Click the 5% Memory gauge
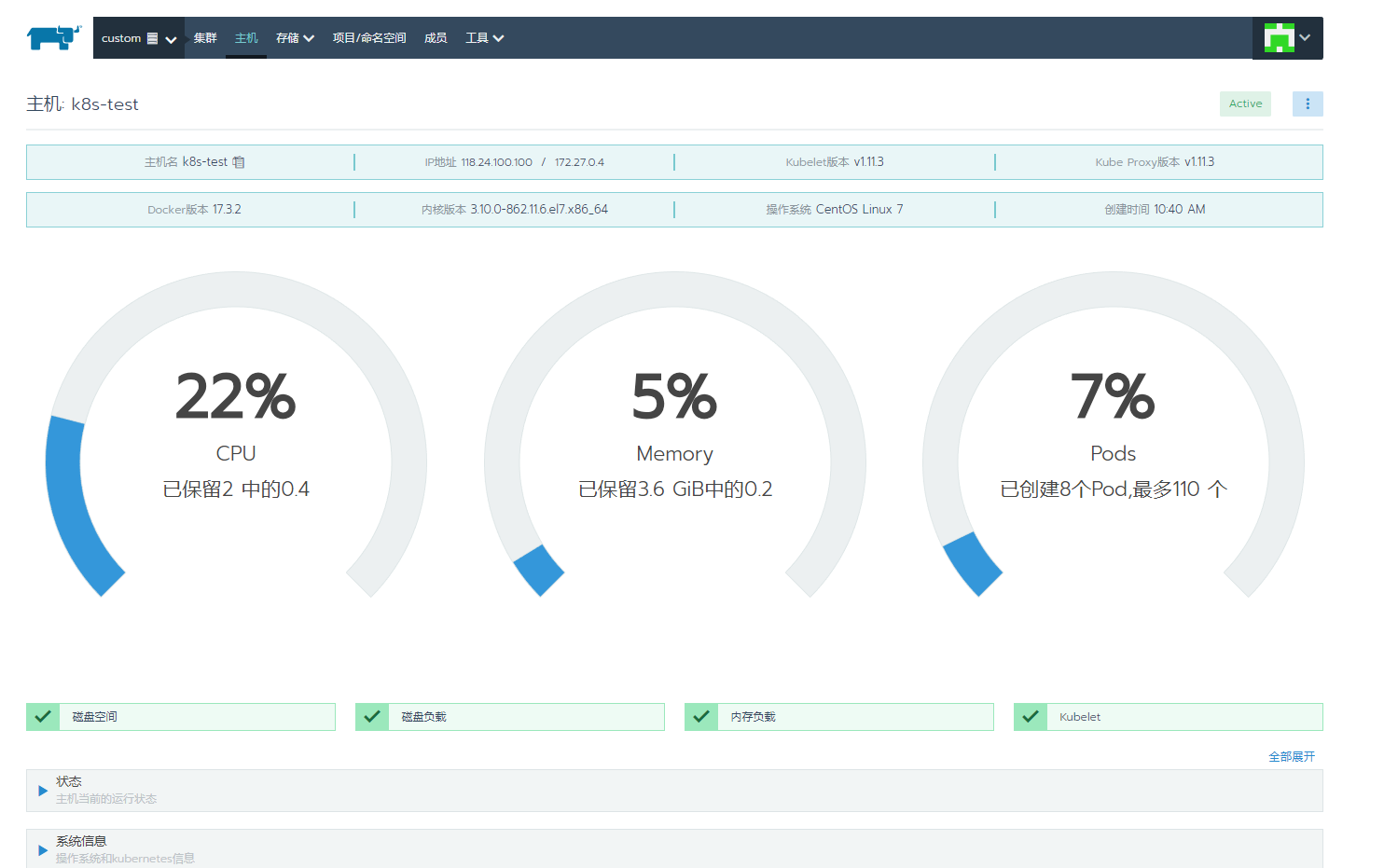Image resolution: width=1384 pixels, height=868 pixels. point(675,435)
